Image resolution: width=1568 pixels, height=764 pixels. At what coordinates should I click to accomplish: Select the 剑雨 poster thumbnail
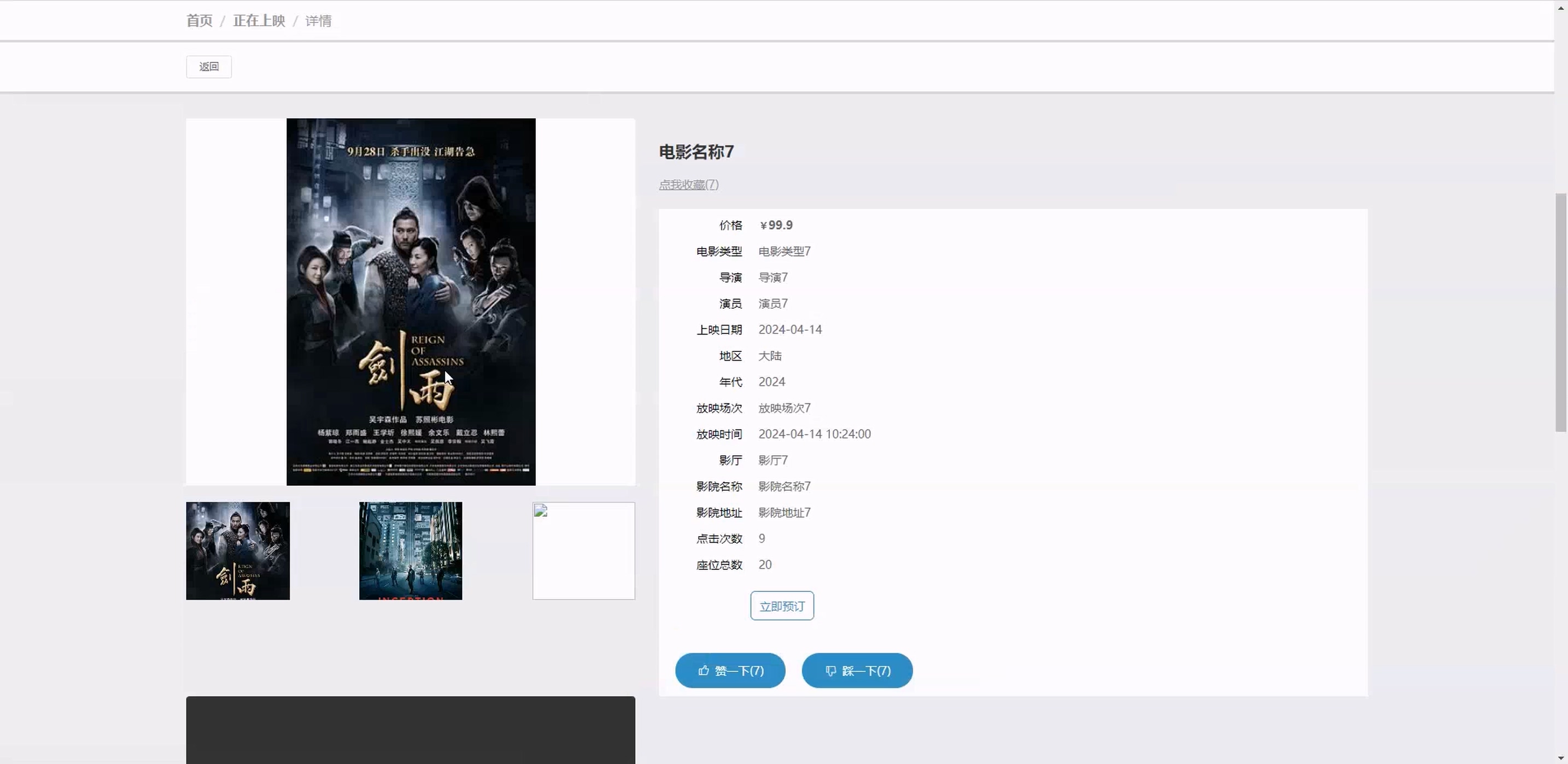coord(238,550)
